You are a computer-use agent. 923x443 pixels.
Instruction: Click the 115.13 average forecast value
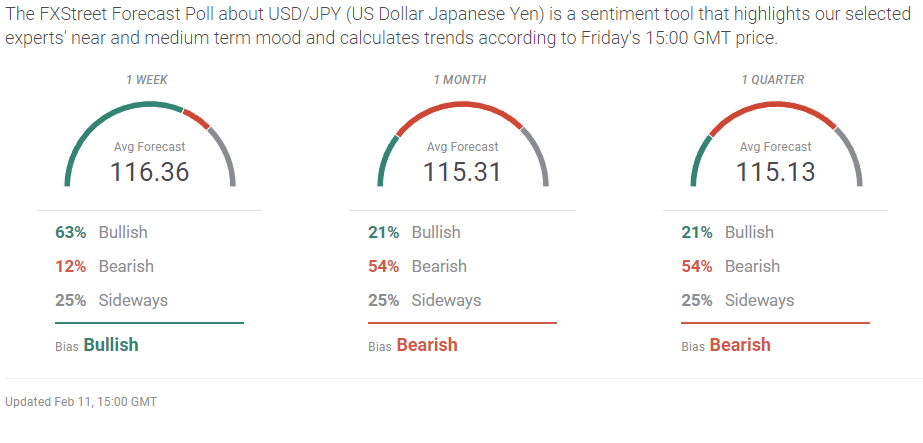coord(775,172)
